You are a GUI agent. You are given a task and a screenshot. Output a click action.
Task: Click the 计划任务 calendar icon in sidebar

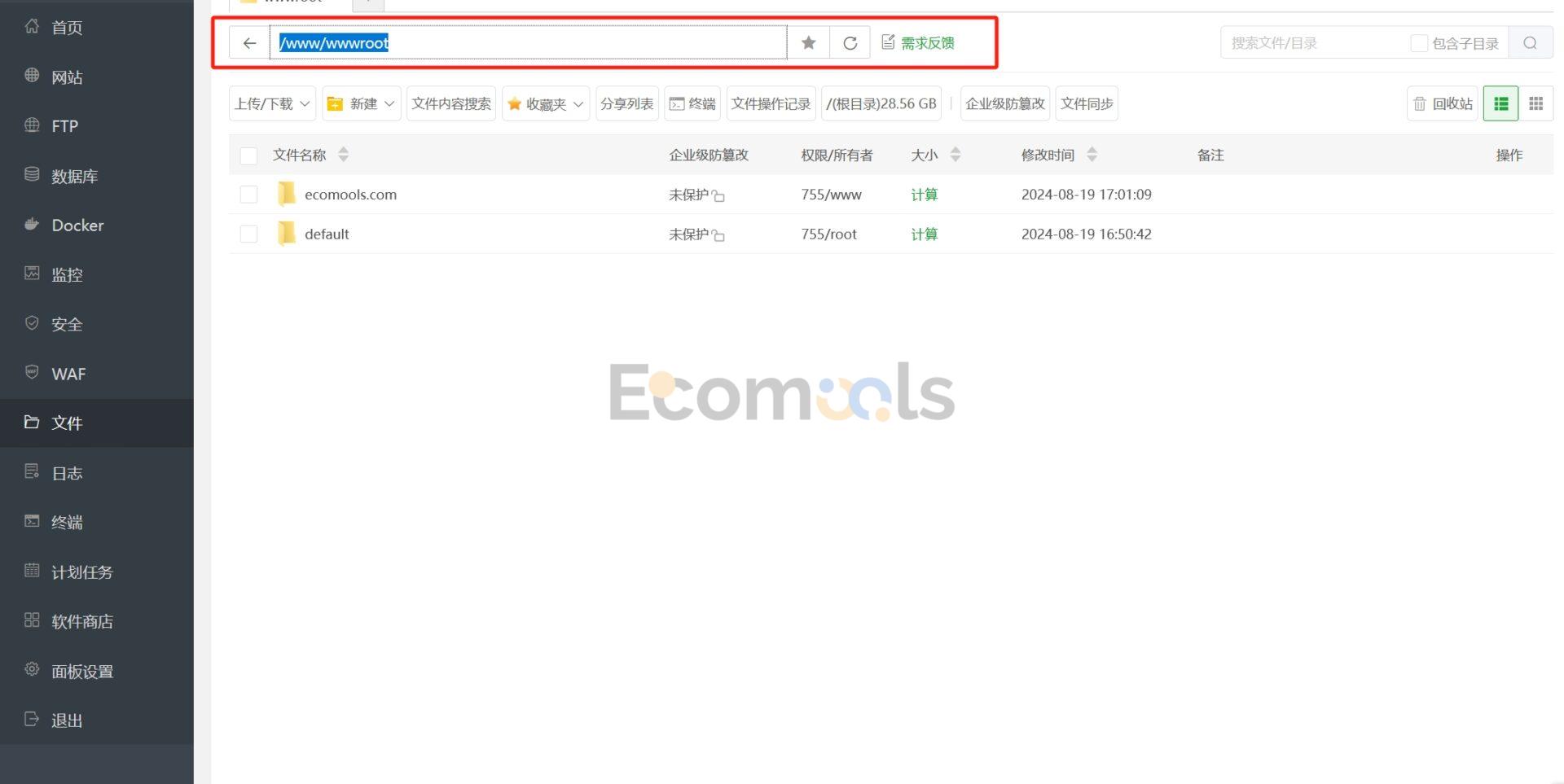tap(32, 571)
